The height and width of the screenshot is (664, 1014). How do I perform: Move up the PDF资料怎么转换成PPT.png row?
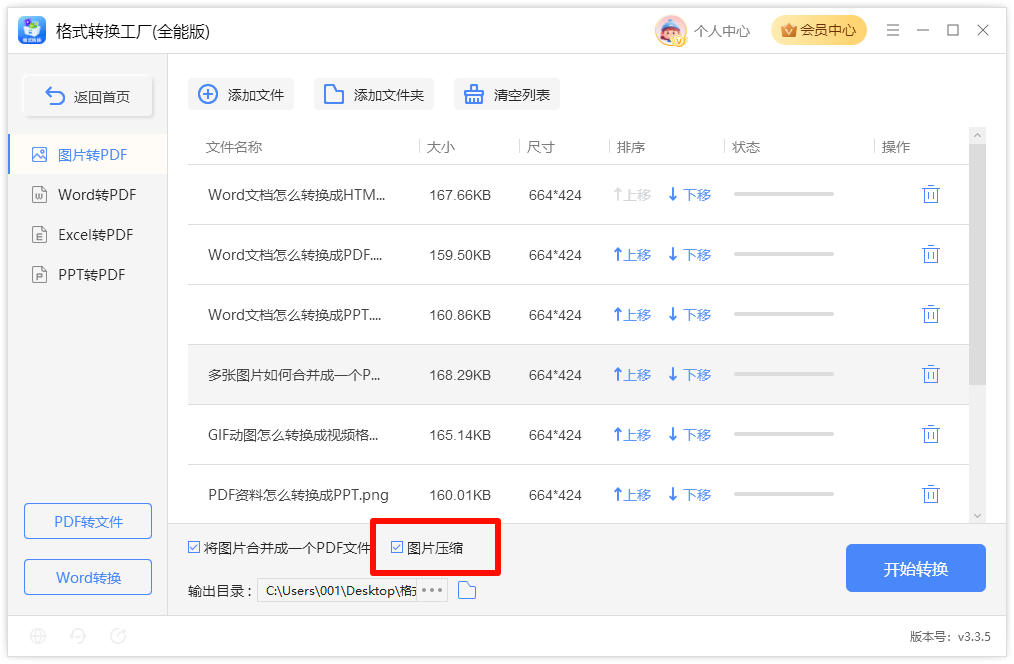(632, 495)
